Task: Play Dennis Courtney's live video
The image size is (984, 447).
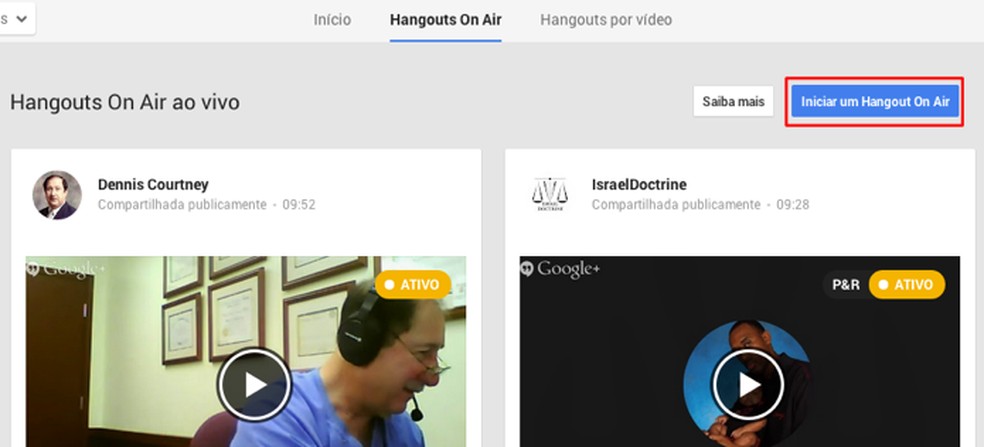Action: click(x=254, y=384)
